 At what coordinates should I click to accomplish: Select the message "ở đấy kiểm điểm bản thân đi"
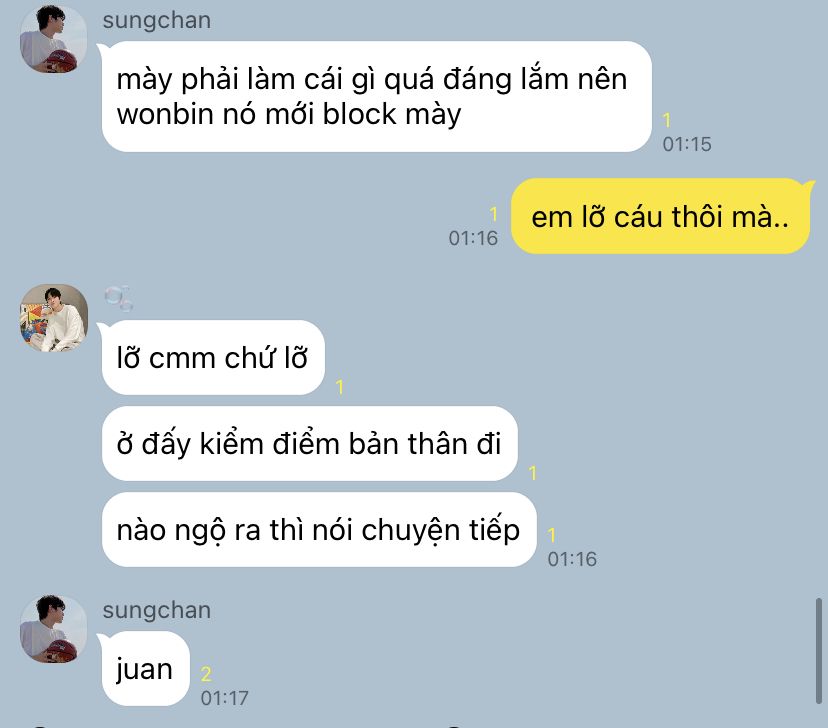[x=309, y=443]
